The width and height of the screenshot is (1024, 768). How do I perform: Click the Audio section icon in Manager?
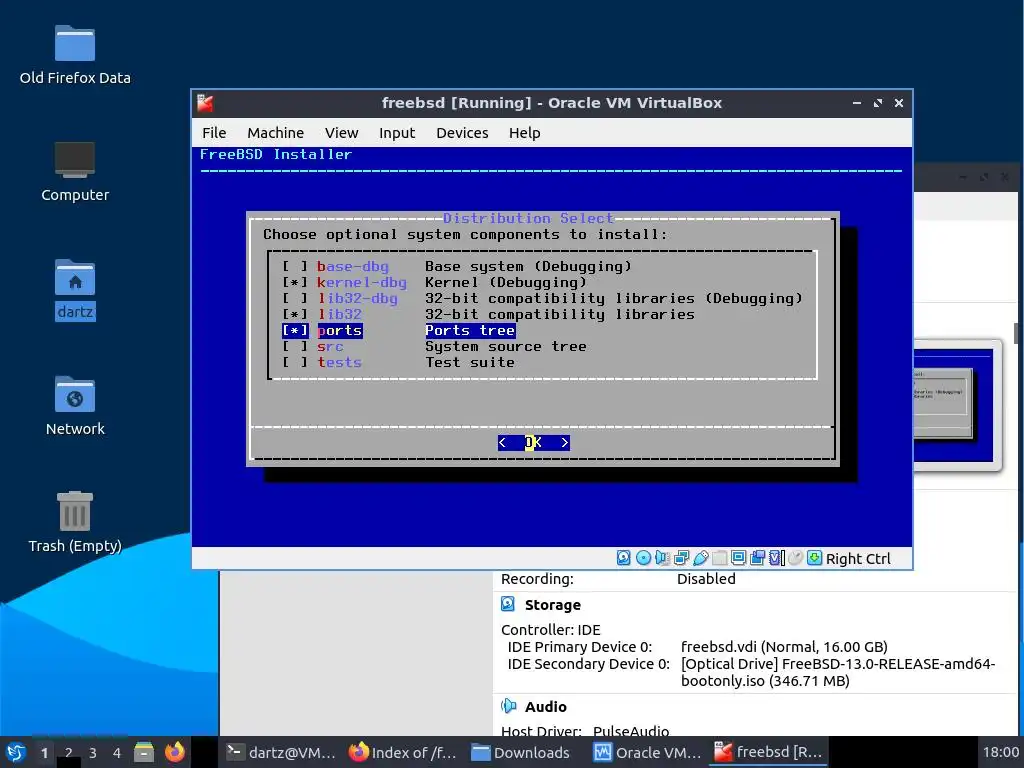coord(508,707)
